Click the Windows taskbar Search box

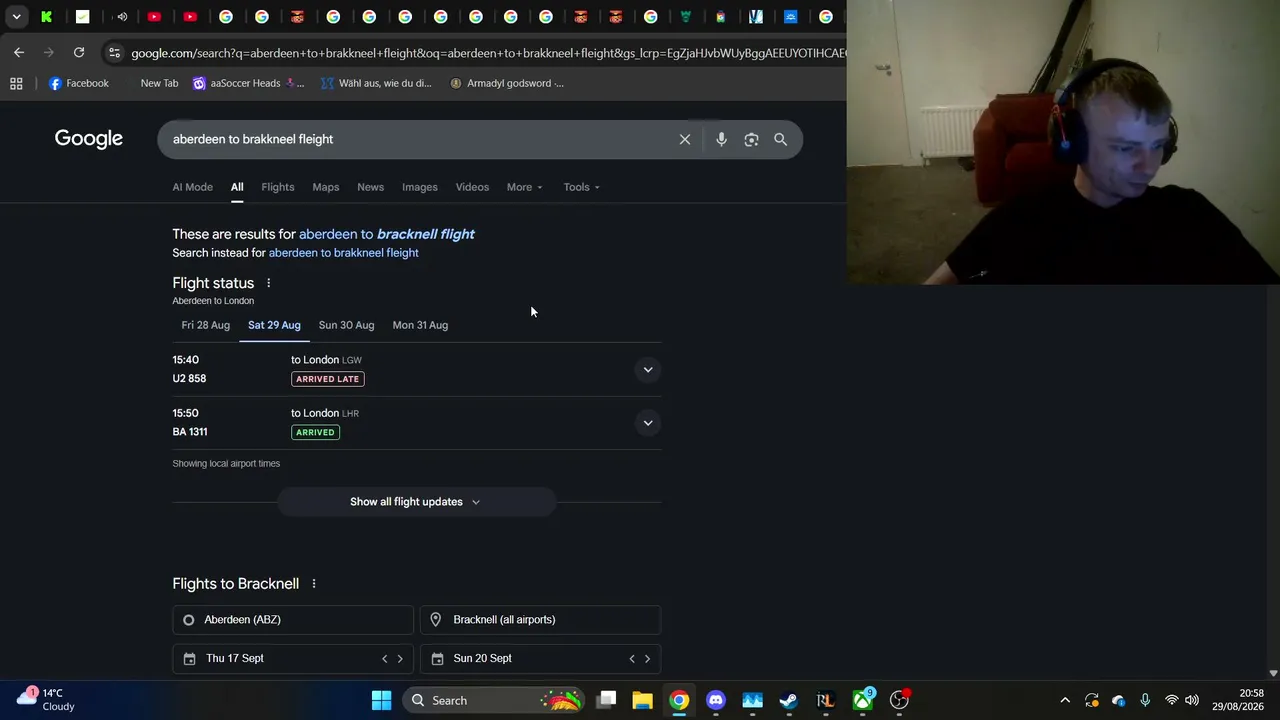(494, 700)
